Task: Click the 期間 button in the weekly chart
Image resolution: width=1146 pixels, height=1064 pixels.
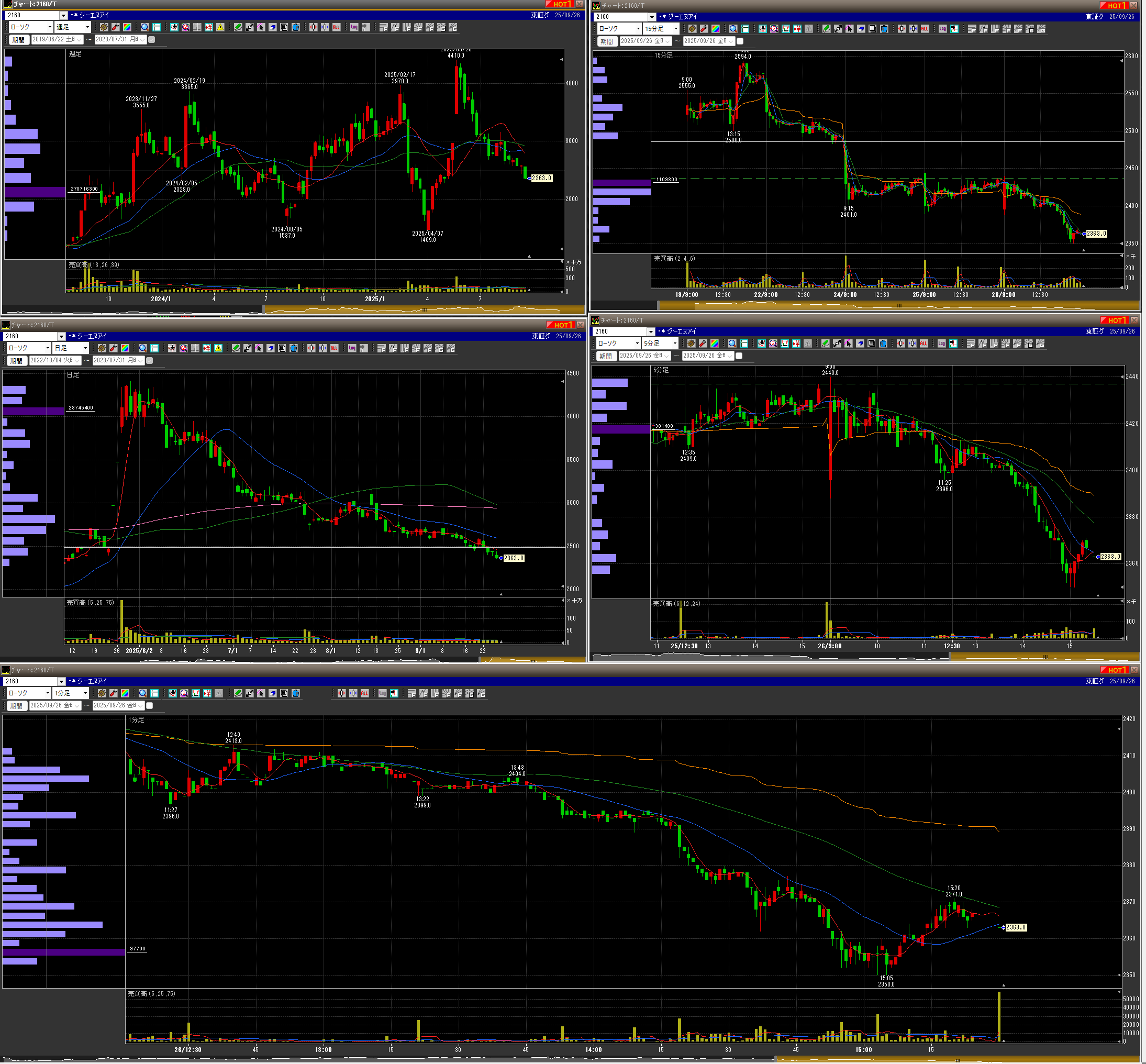Action: coord(18,40)
